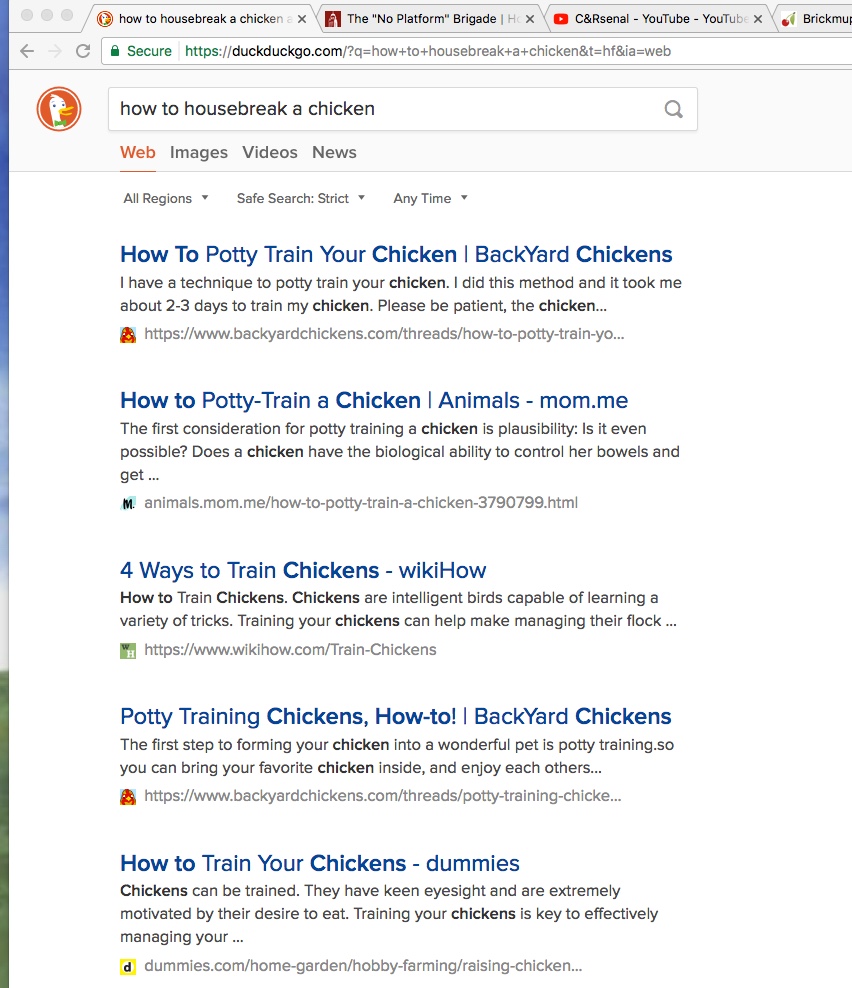Switch to the Videos results tab
Screen dimensions: 852x988
(270, 153)
